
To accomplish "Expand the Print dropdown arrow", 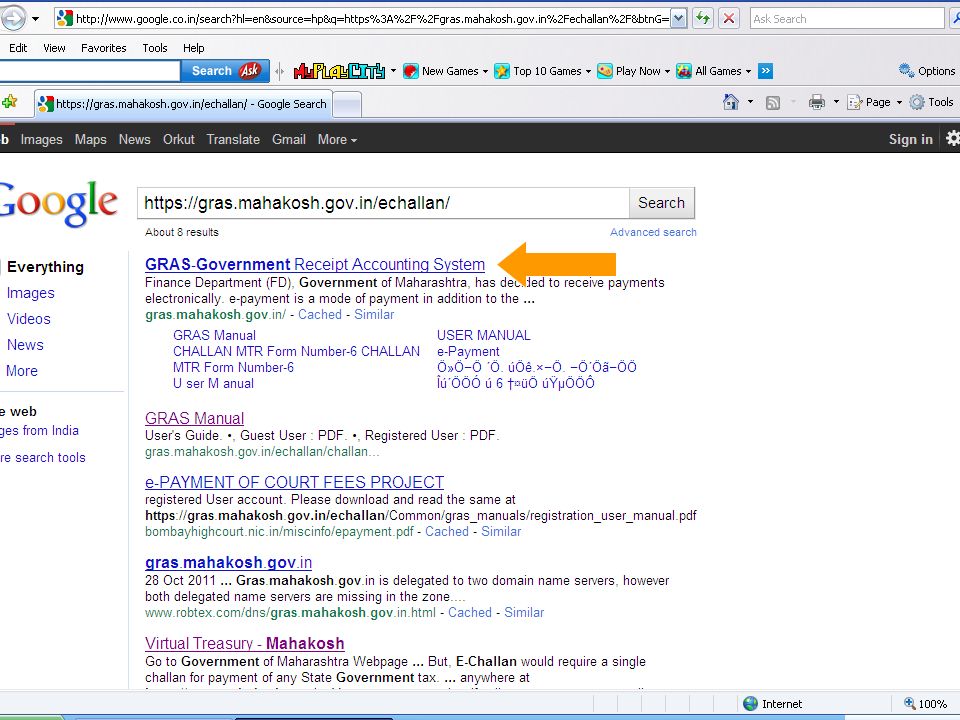I will tap(836, 102).
